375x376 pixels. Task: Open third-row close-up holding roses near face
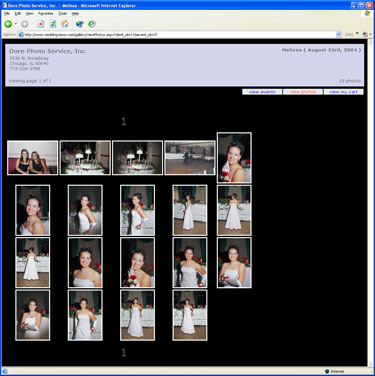pos(137,263)
